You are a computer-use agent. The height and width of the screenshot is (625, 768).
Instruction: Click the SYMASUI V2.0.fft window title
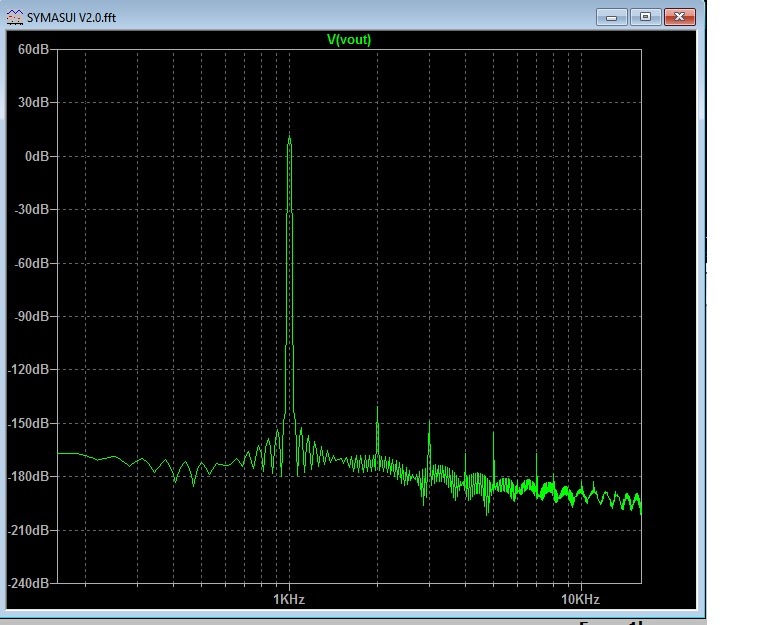(72, 18)
